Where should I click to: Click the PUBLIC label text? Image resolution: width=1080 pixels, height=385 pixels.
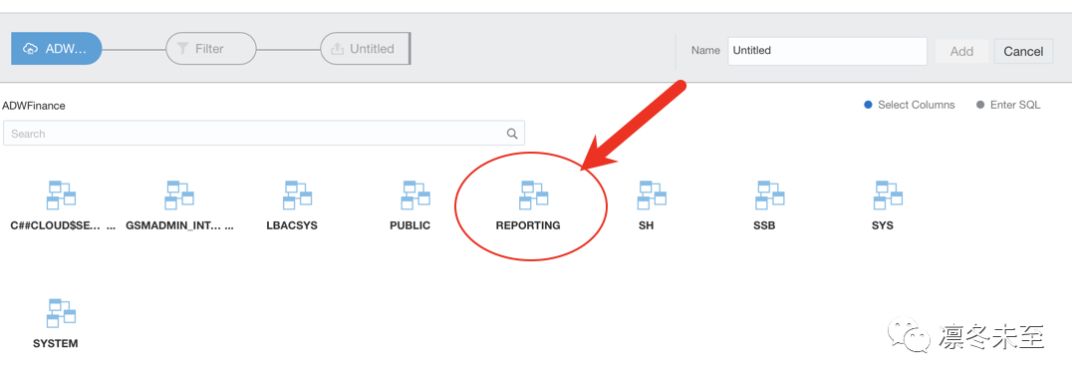point(410,225)
